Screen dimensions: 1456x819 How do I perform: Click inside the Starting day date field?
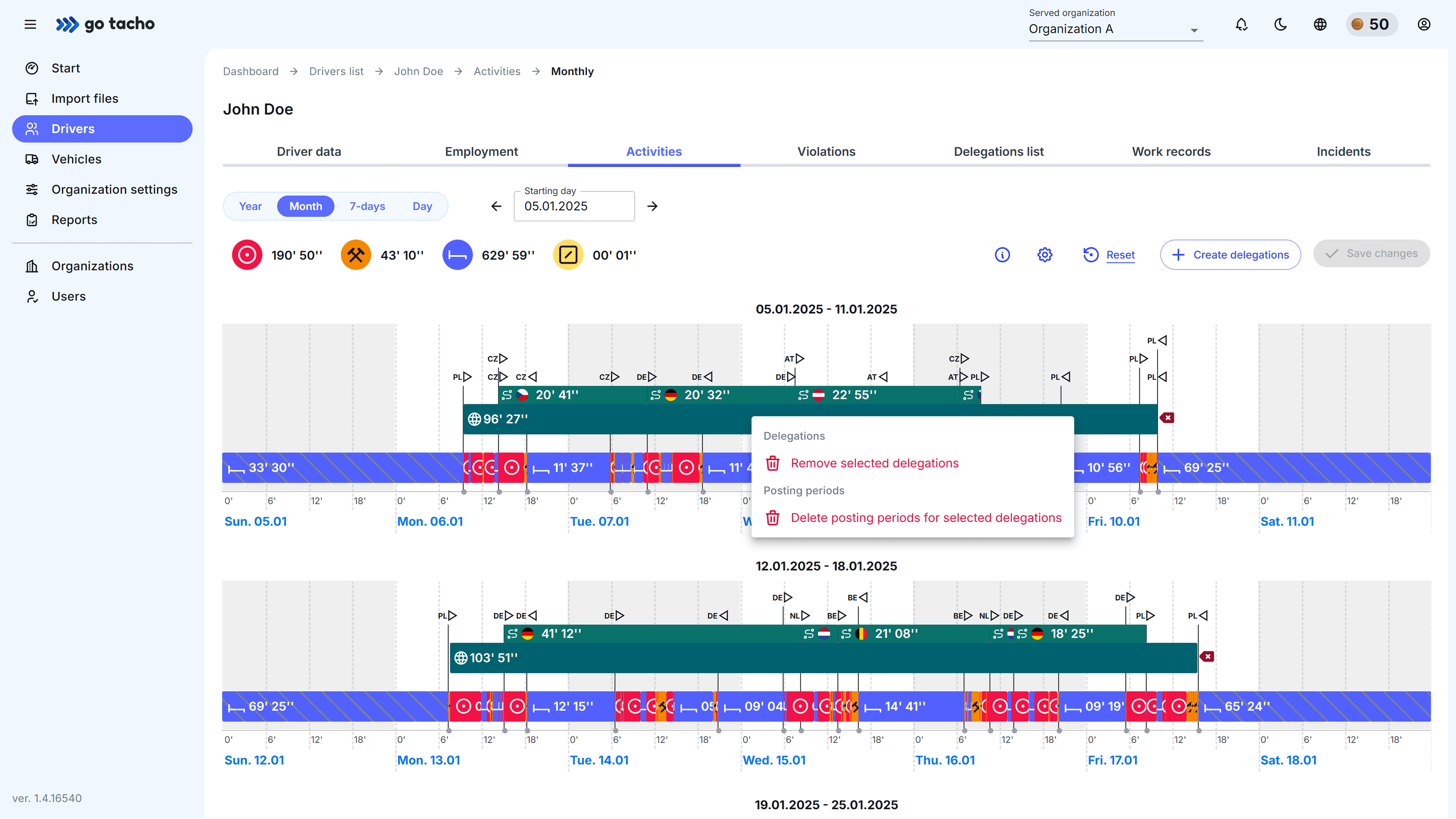574,206
